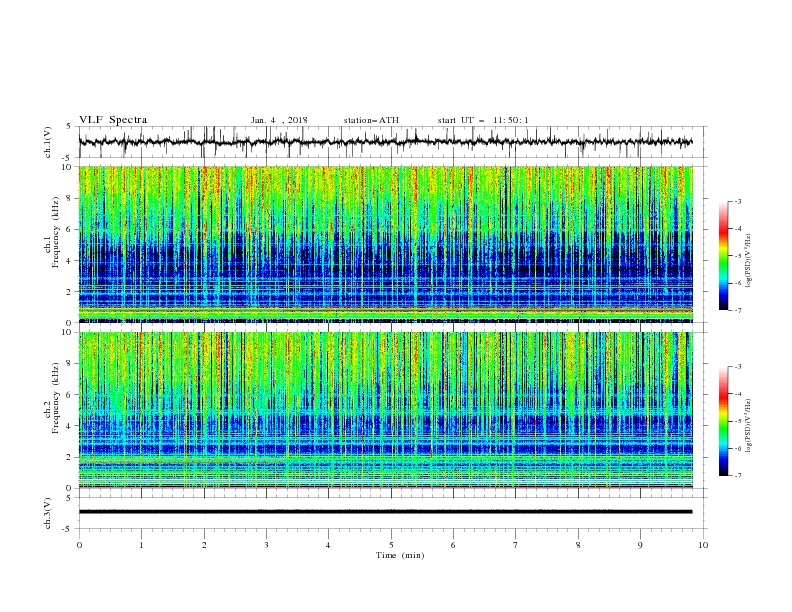Viewport: 792px width, 612px height.
Task: Click the "-3" label on ch.1 color scale
Action: click(738, 202)
